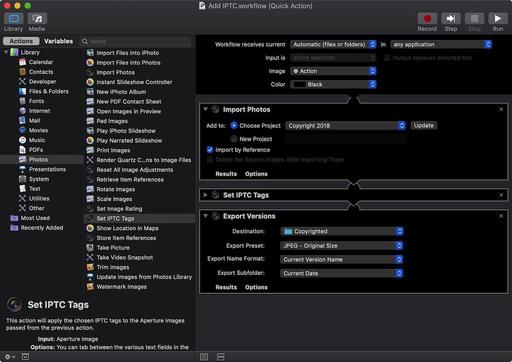Open the any application dropdown
Screen dimensions: 512x362
441,44
